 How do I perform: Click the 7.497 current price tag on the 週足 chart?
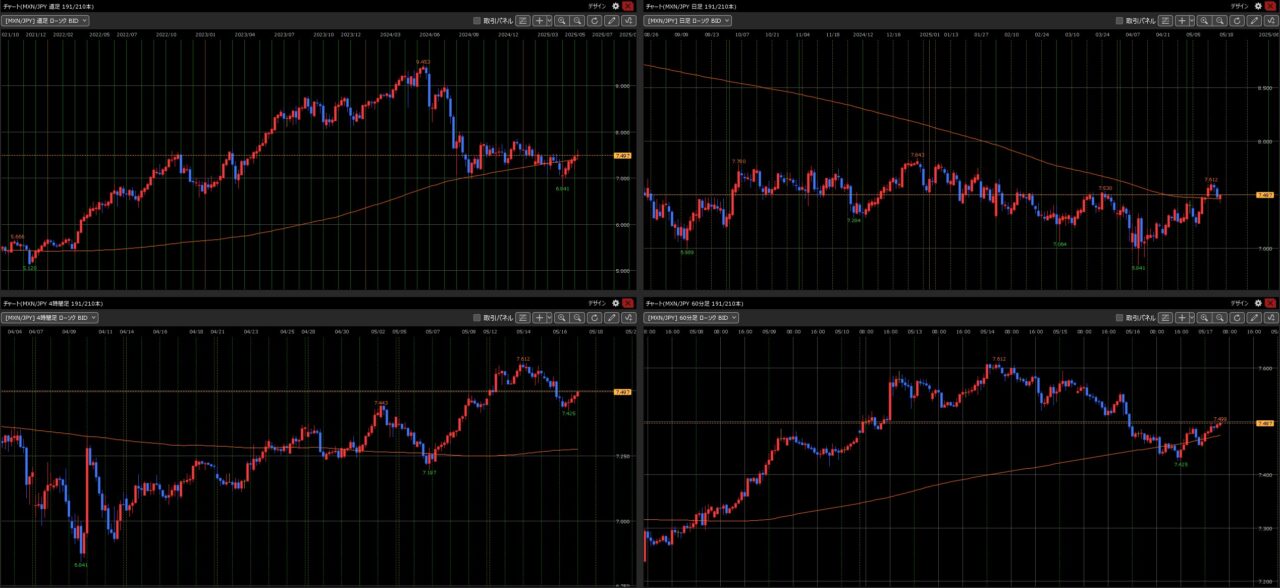pyautogui.click(x=622, y=155)
